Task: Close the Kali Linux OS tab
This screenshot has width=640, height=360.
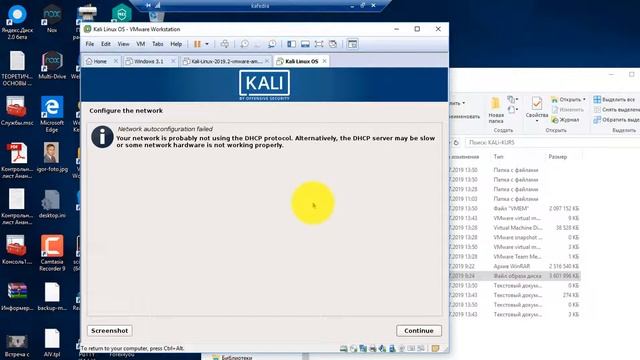Action: (x=324, y=61)
